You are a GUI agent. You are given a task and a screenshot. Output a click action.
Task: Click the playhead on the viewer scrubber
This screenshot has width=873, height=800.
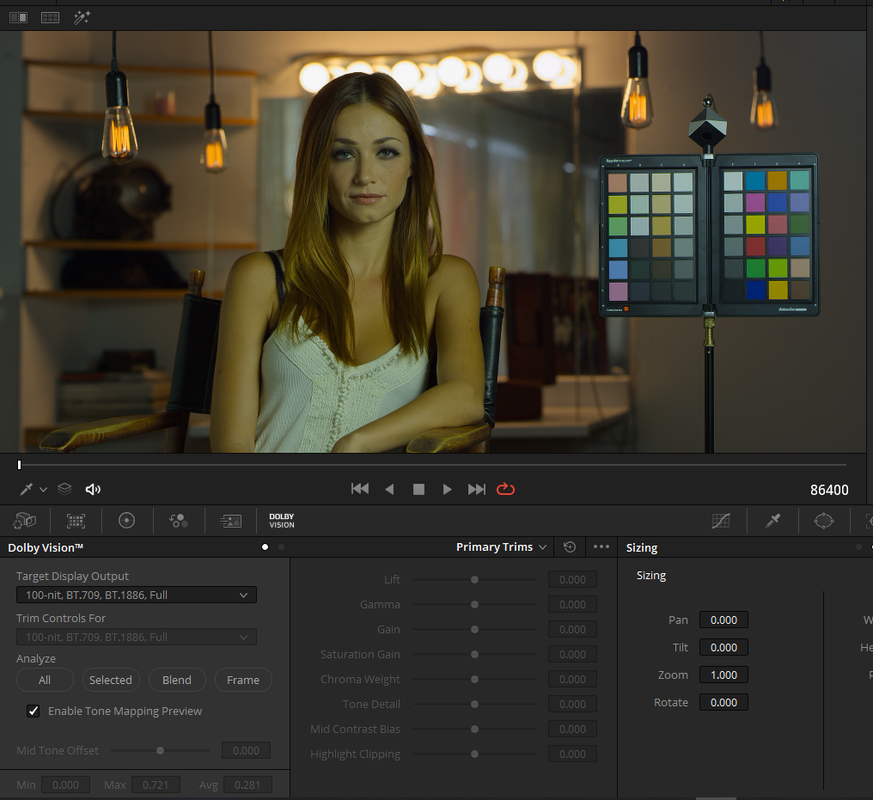[x=19, y=464]
